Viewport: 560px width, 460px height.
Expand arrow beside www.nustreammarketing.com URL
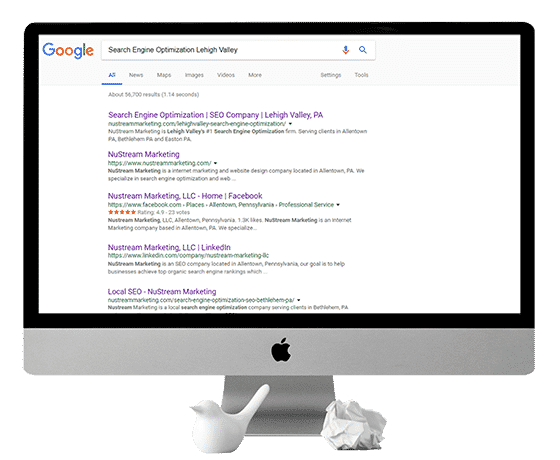coord(215,163)
